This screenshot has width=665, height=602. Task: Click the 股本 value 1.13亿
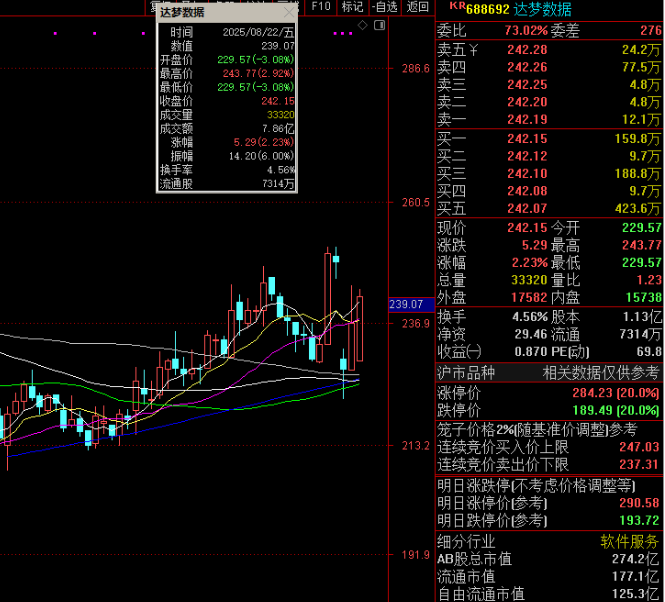coord(642,317)
